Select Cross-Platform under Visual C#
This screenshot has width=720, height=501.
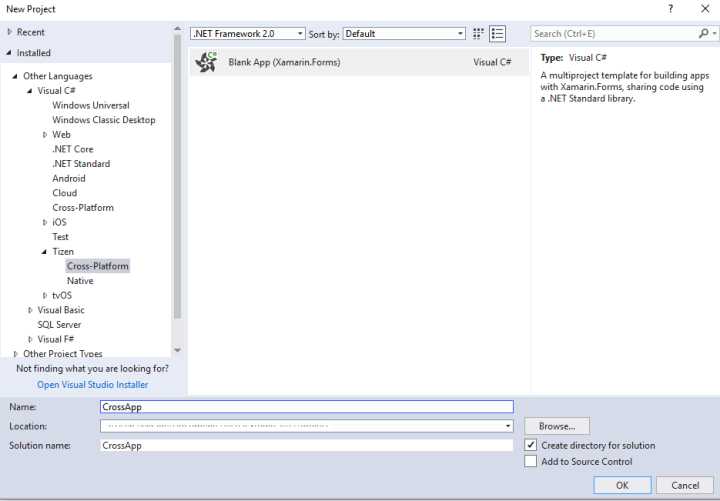83,208
